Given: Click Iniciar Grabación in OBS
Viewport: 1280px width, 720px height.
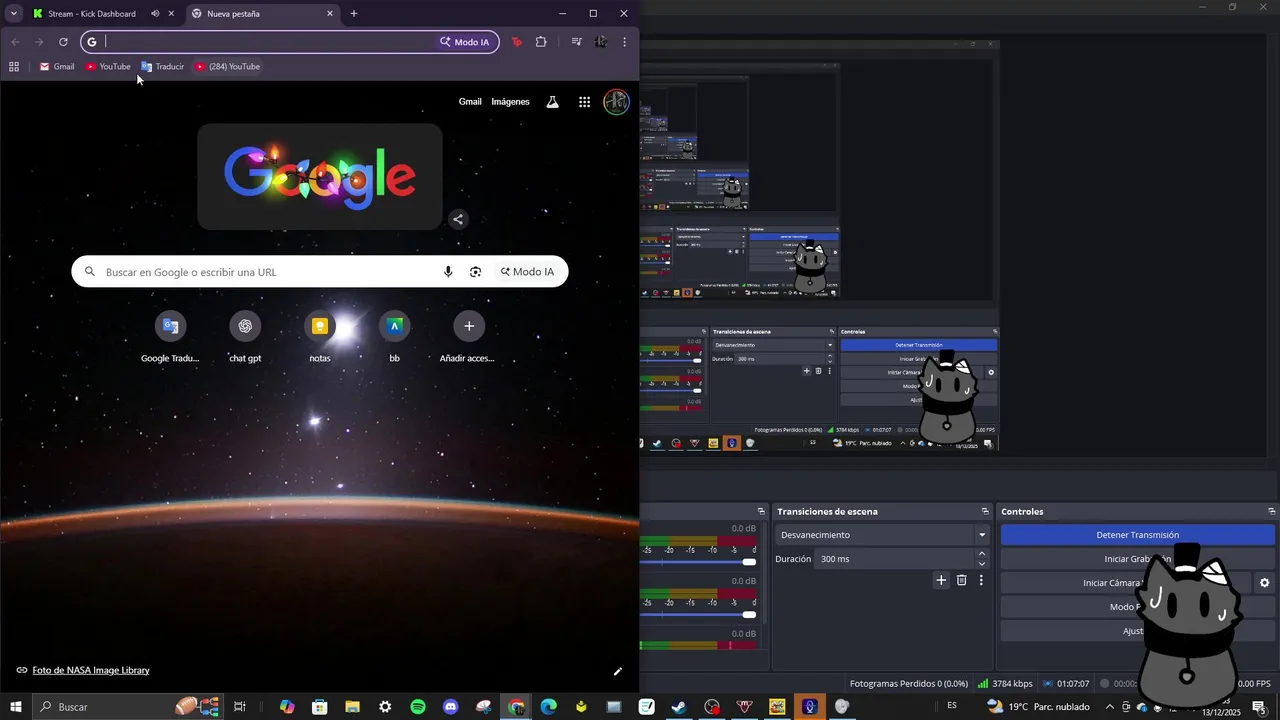Looking at the screenshot, I should (1138, 559).
